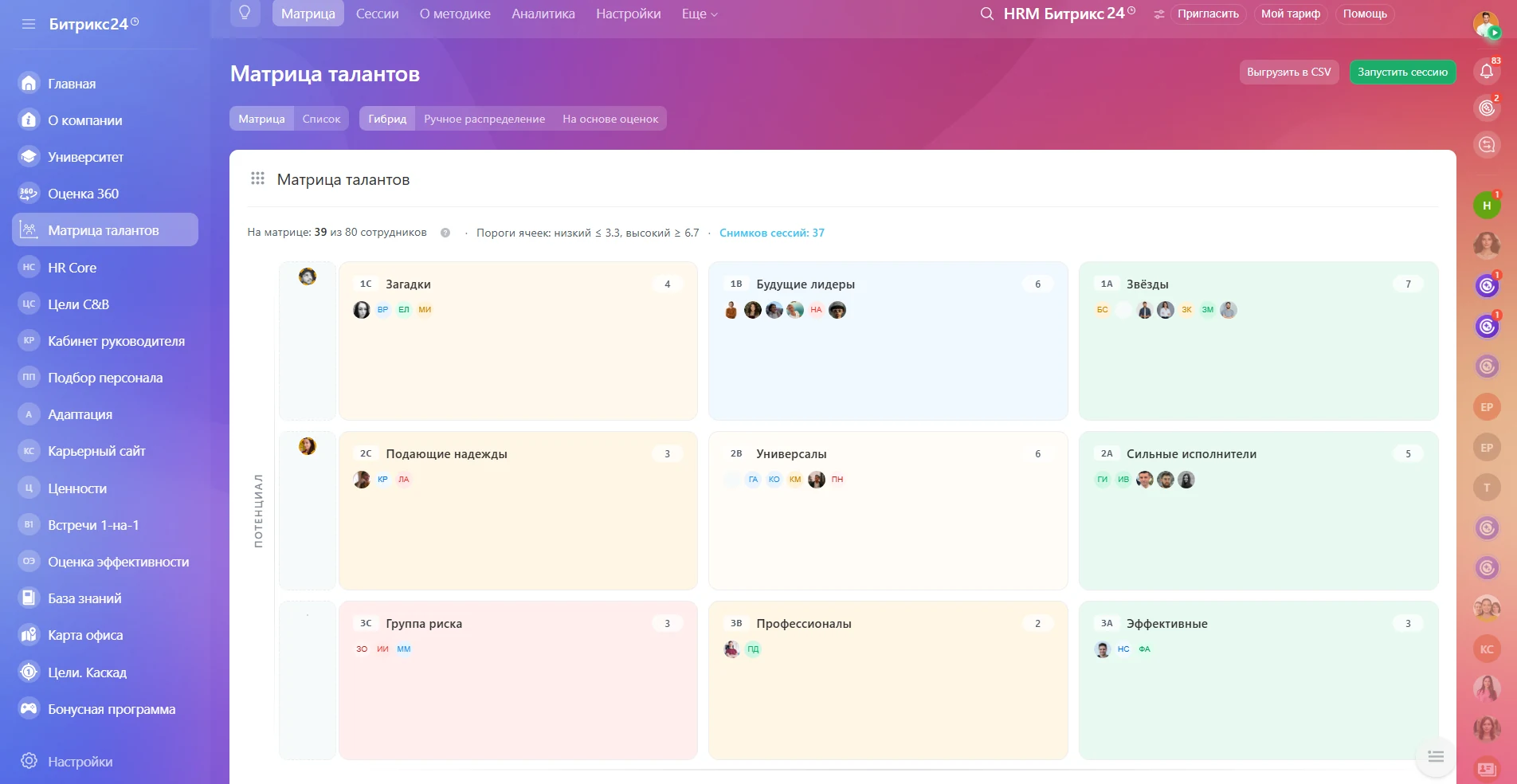Open База знаний in sidebar
The height and width of the screenshot is (784, 1517).
point(105,598)
